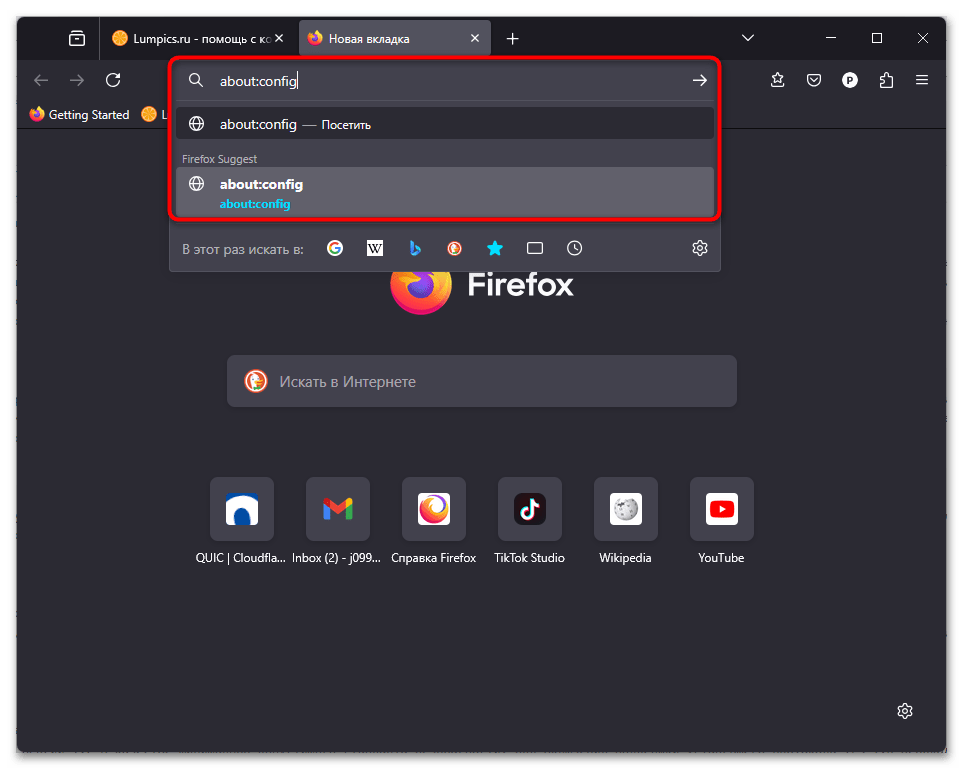Click the Go arrow in address bar

[700, 80]
